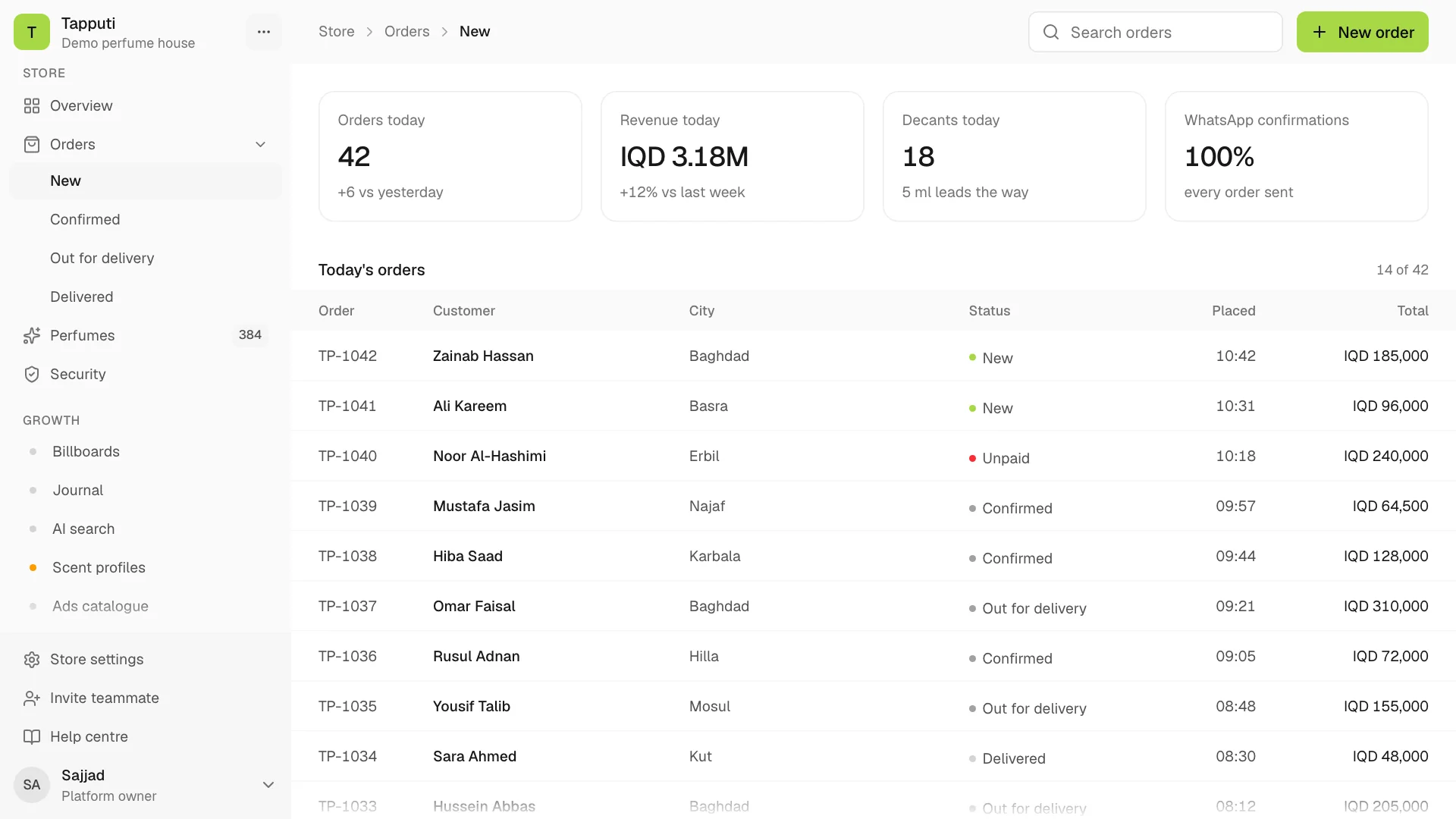Click the Perfumes sparkle icon
The width and height of the screenshot is (1456, 819).
pyautogui.click(x=32, y=335)
